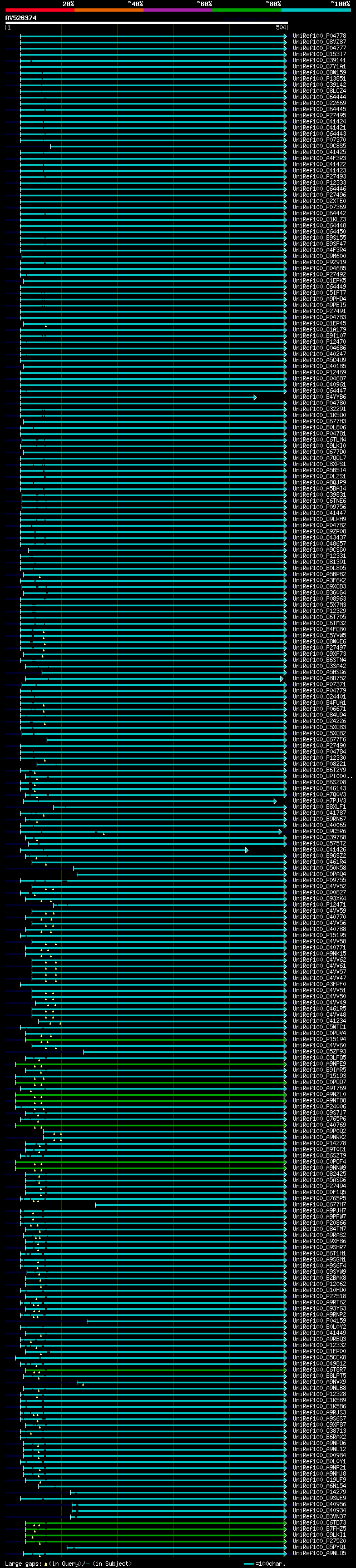Open the hit label UniRef100_Q5CCK8
This screenshot has width=356, height=1568.
click(319, 1357)
